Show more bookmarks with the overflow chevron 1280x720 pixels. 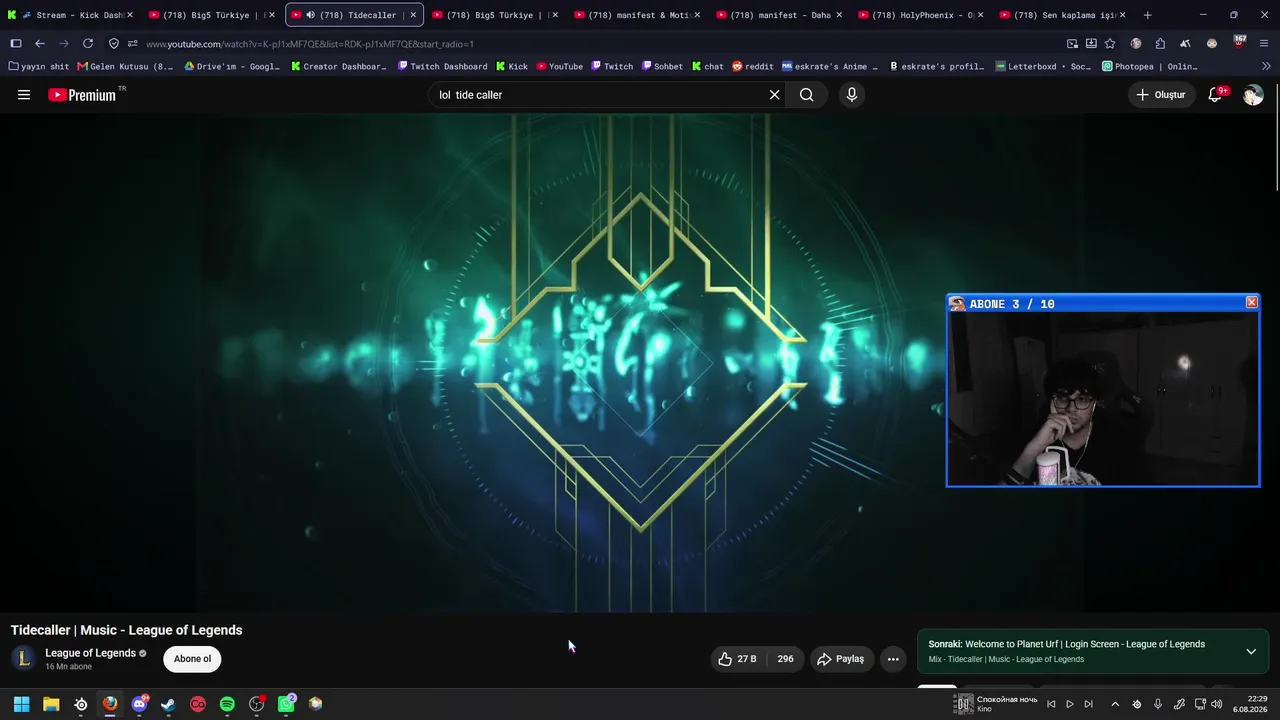[x=1266, y=67]
